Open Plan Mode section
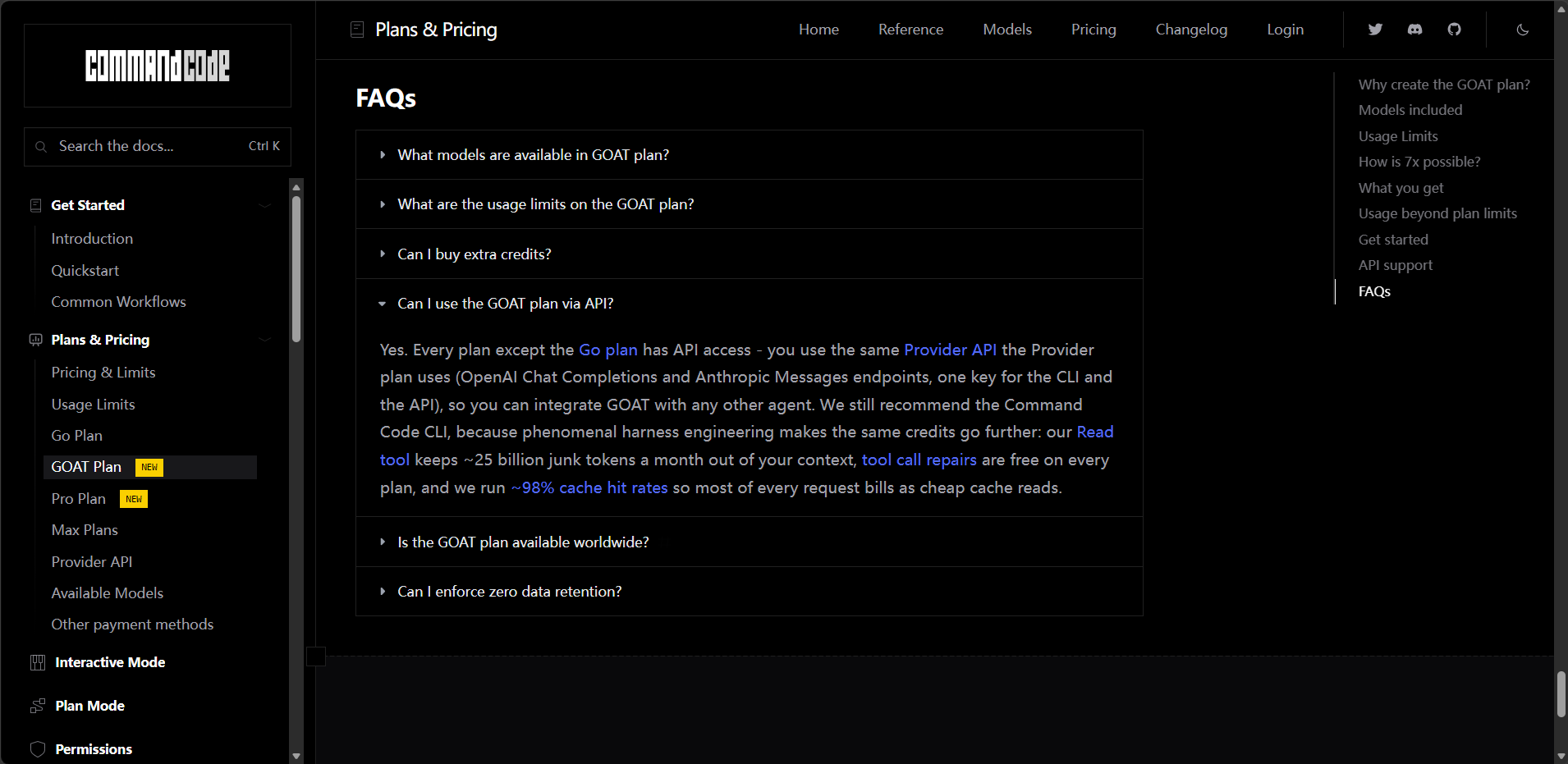 tap(89, 706)
